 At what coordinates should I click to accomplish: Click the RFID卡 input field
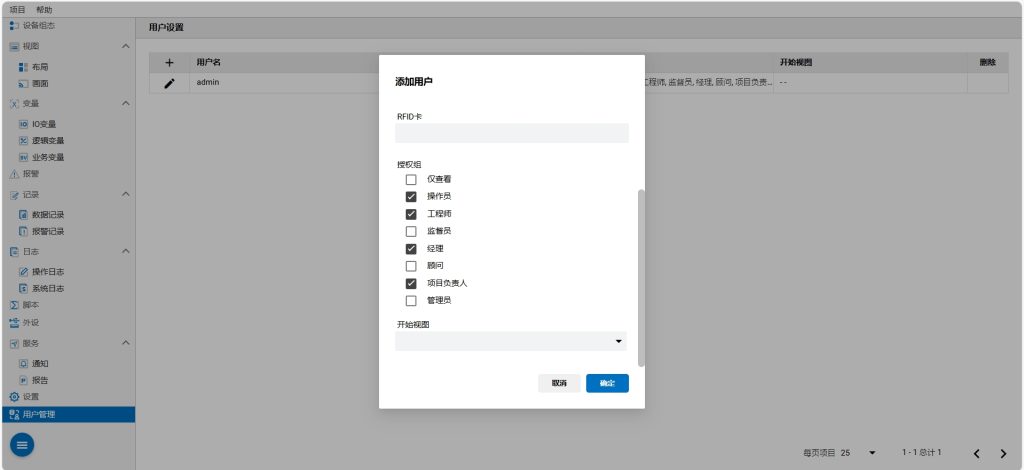point(511,133)
